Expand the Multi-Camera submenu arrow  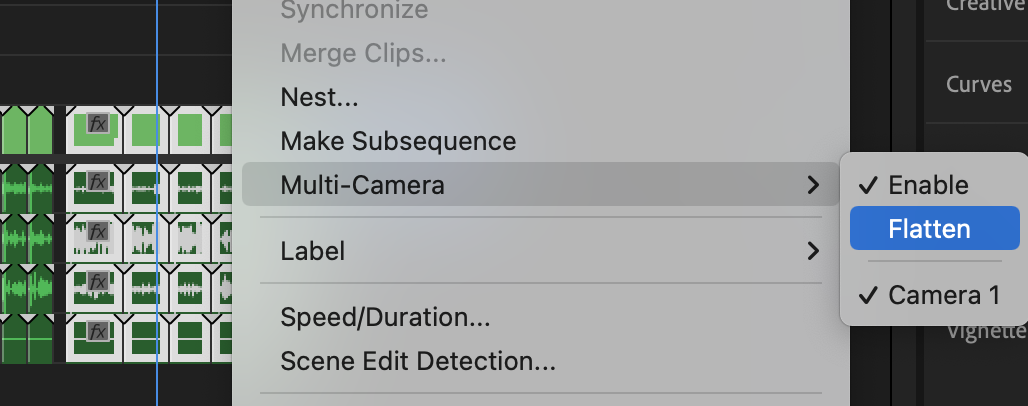(813, 185)
